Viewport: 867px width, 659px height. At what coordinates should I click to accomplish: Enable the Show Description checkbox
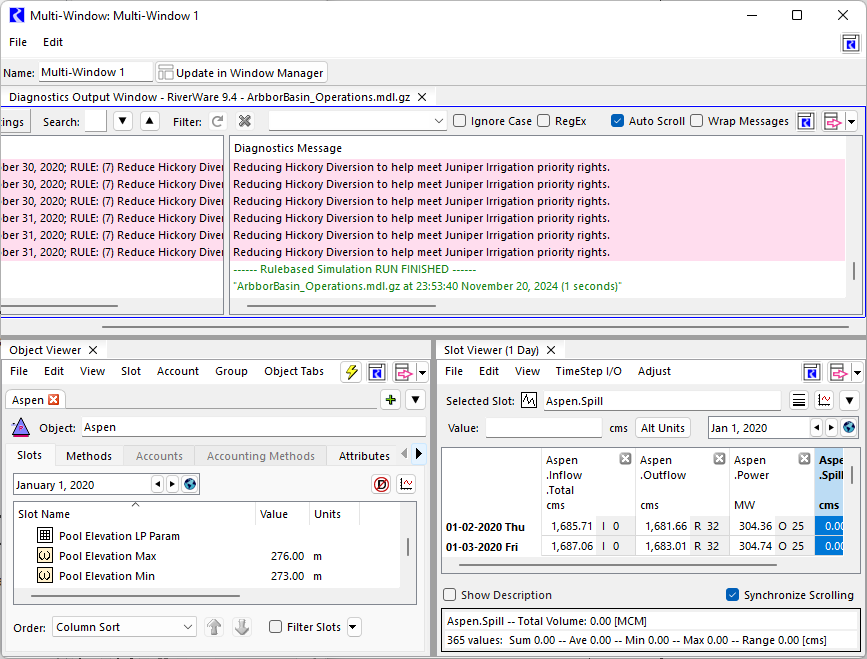(x=450, y=595)
